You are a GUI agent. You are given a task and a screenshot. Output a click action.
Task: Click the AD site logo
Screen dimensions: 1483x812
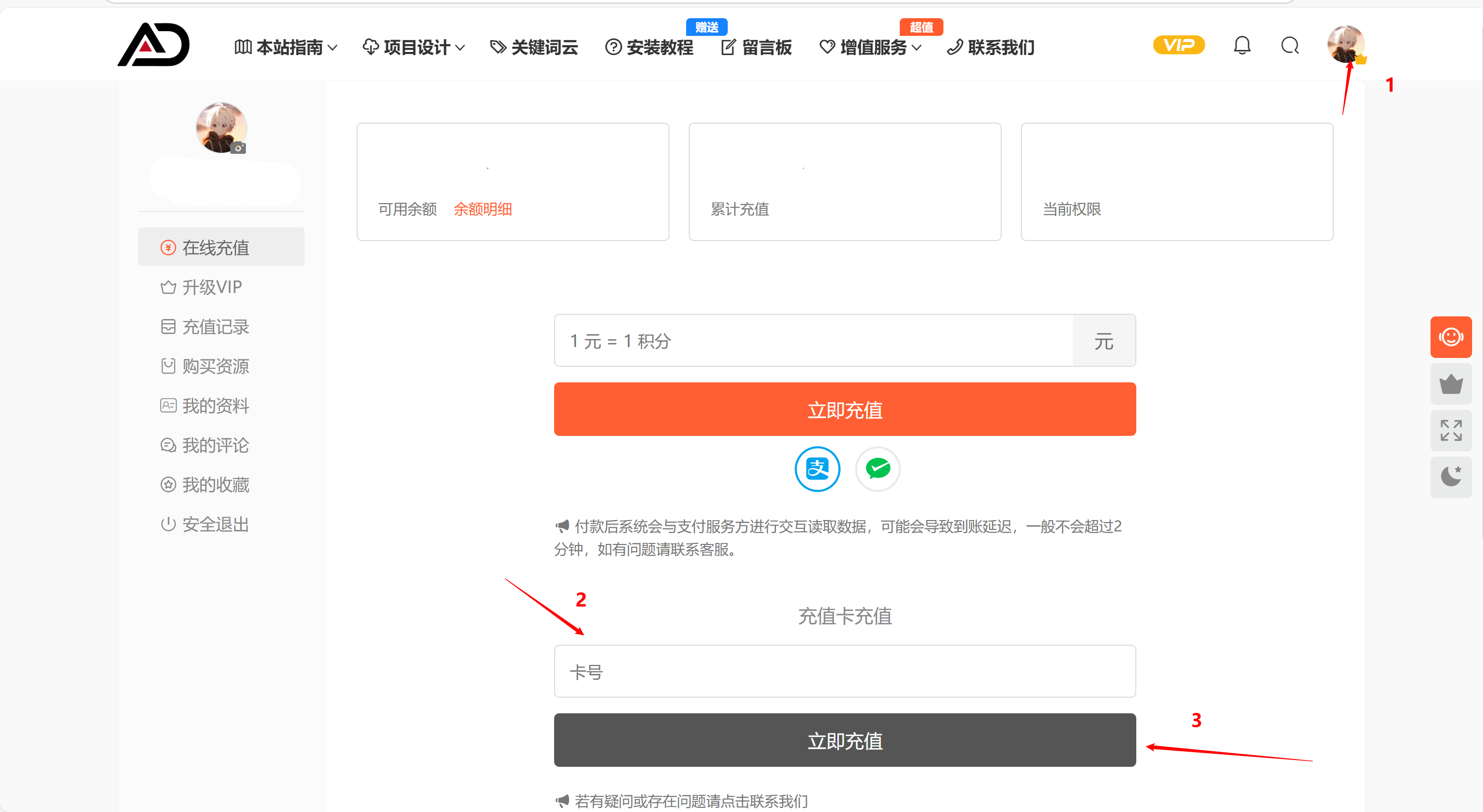click(x=153, y=44)
